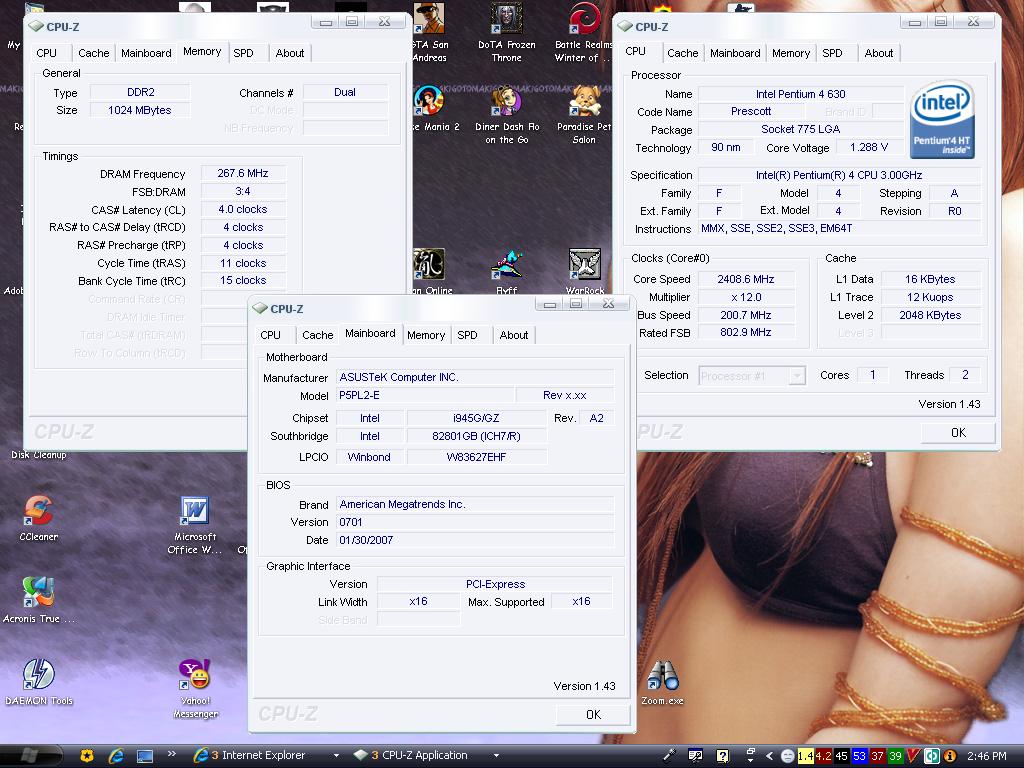
Task: Expand the CPU-Z Application taskbar group
Action: click(496, 756)
